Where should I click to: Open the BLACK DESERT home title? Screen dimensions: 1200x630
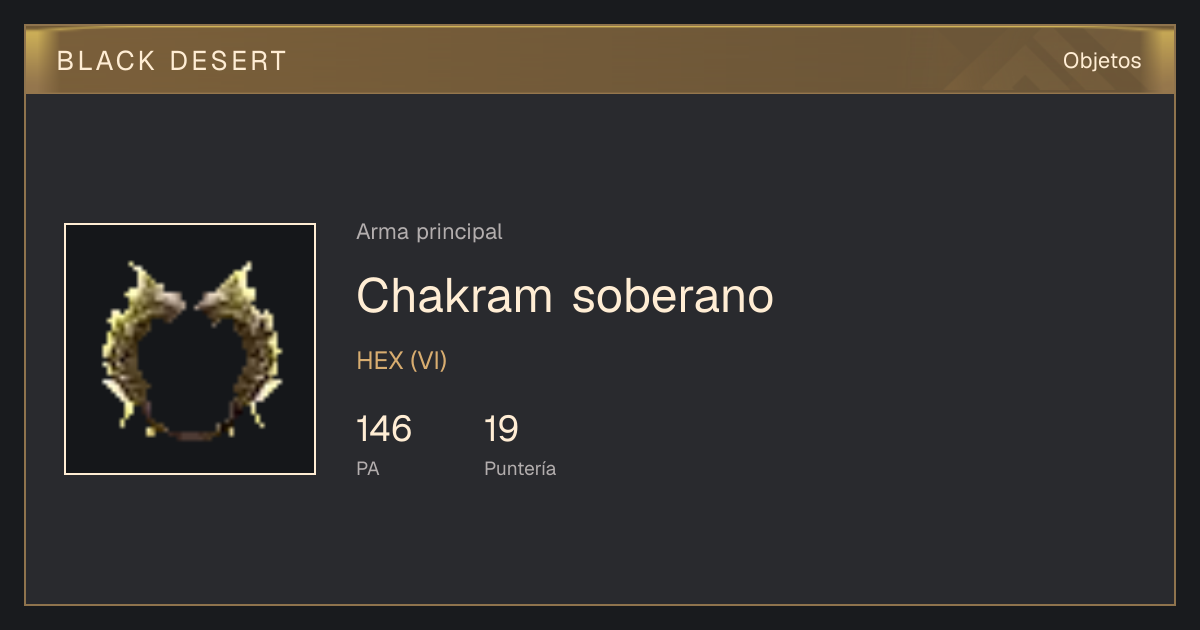click(172, 61)
